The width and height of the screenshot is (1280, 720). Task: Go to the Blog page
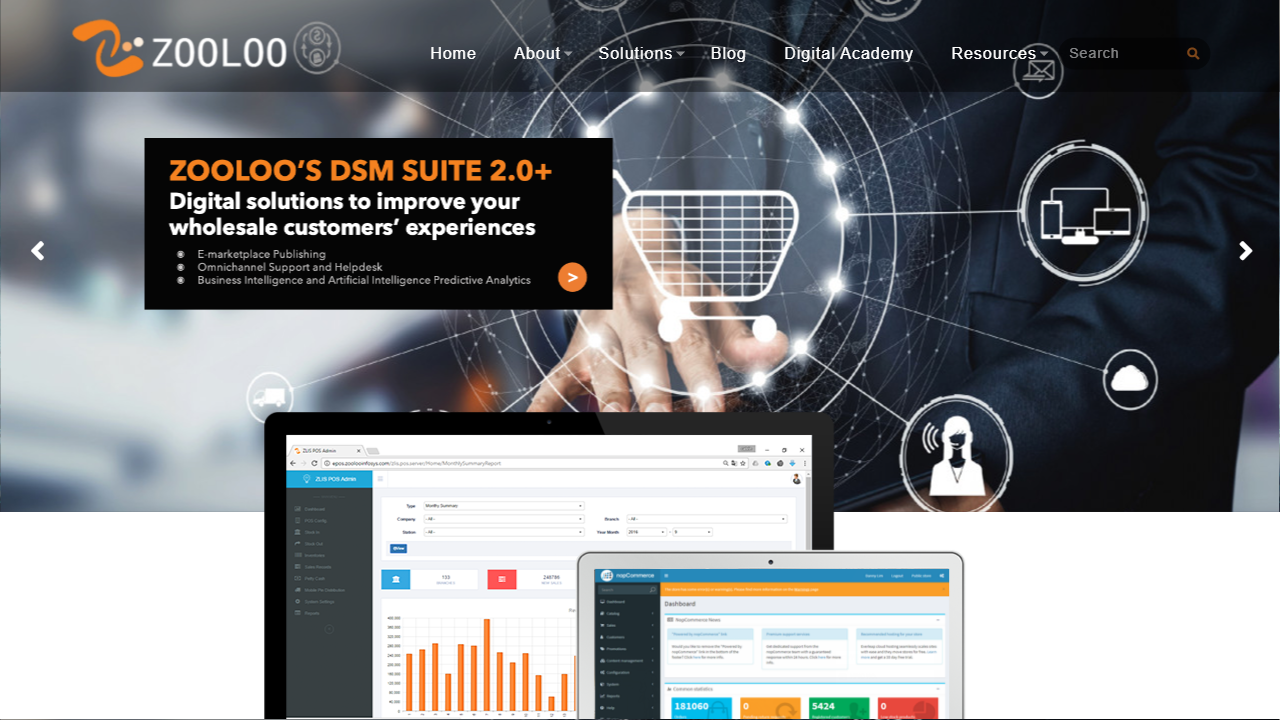(728, 53)
